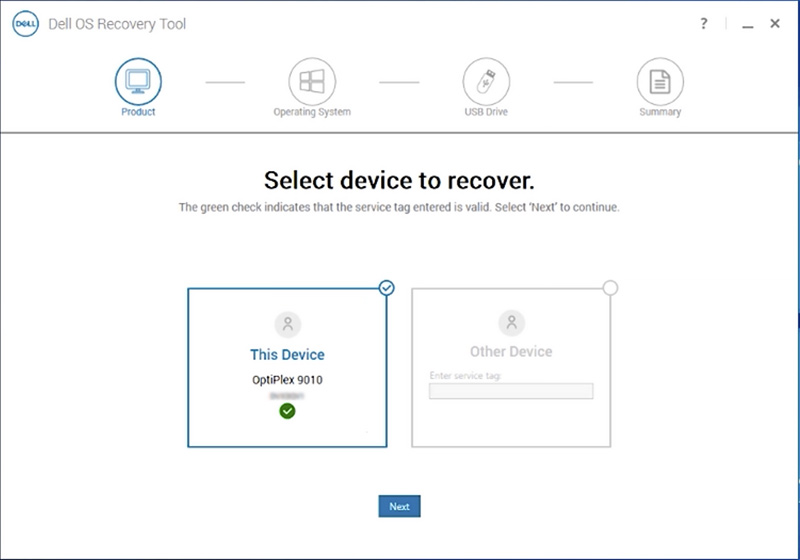Open help with the question mark icon
Image resolution: width=800 pixels, height=560 pixels.
coord(704,23)
